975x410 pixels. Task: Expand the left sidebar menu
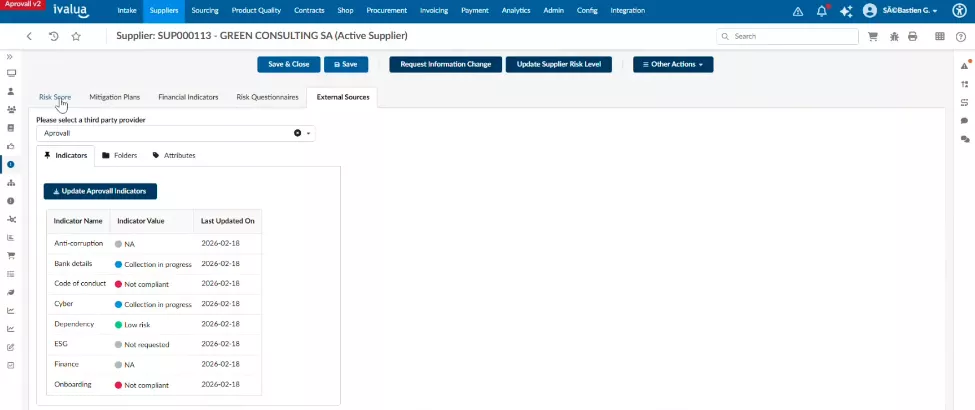10,57
